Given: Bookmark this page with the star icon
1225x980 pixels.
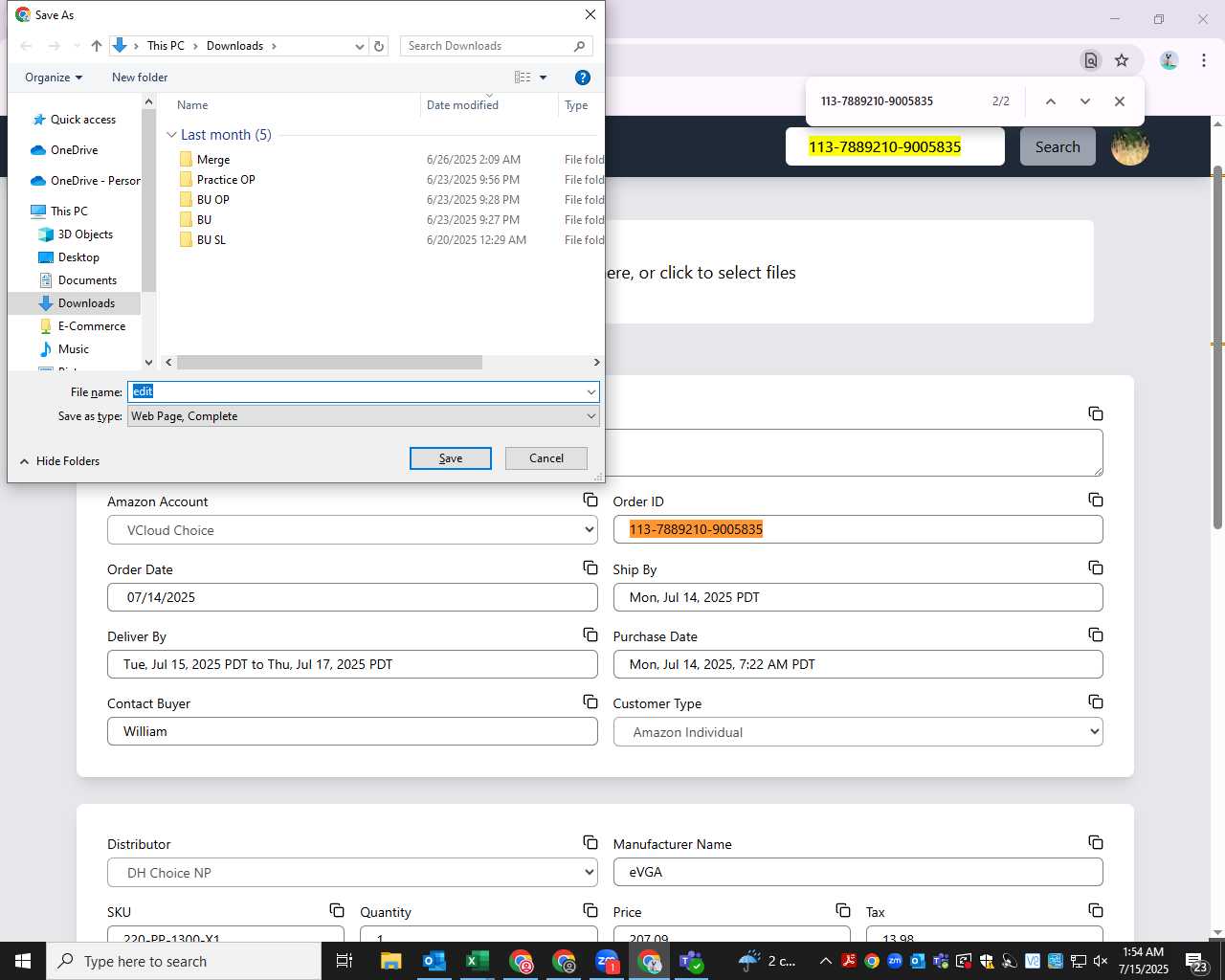Looking at the screenshot, I should point(1122,60).
